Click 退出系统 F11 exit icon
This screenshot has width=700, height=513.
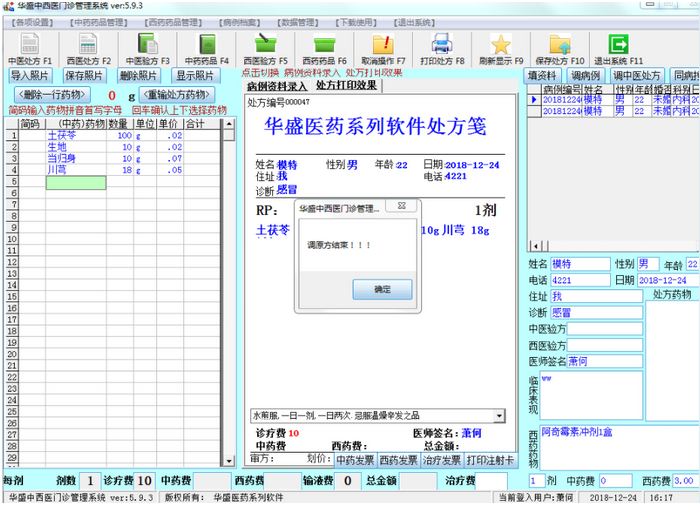618,49
